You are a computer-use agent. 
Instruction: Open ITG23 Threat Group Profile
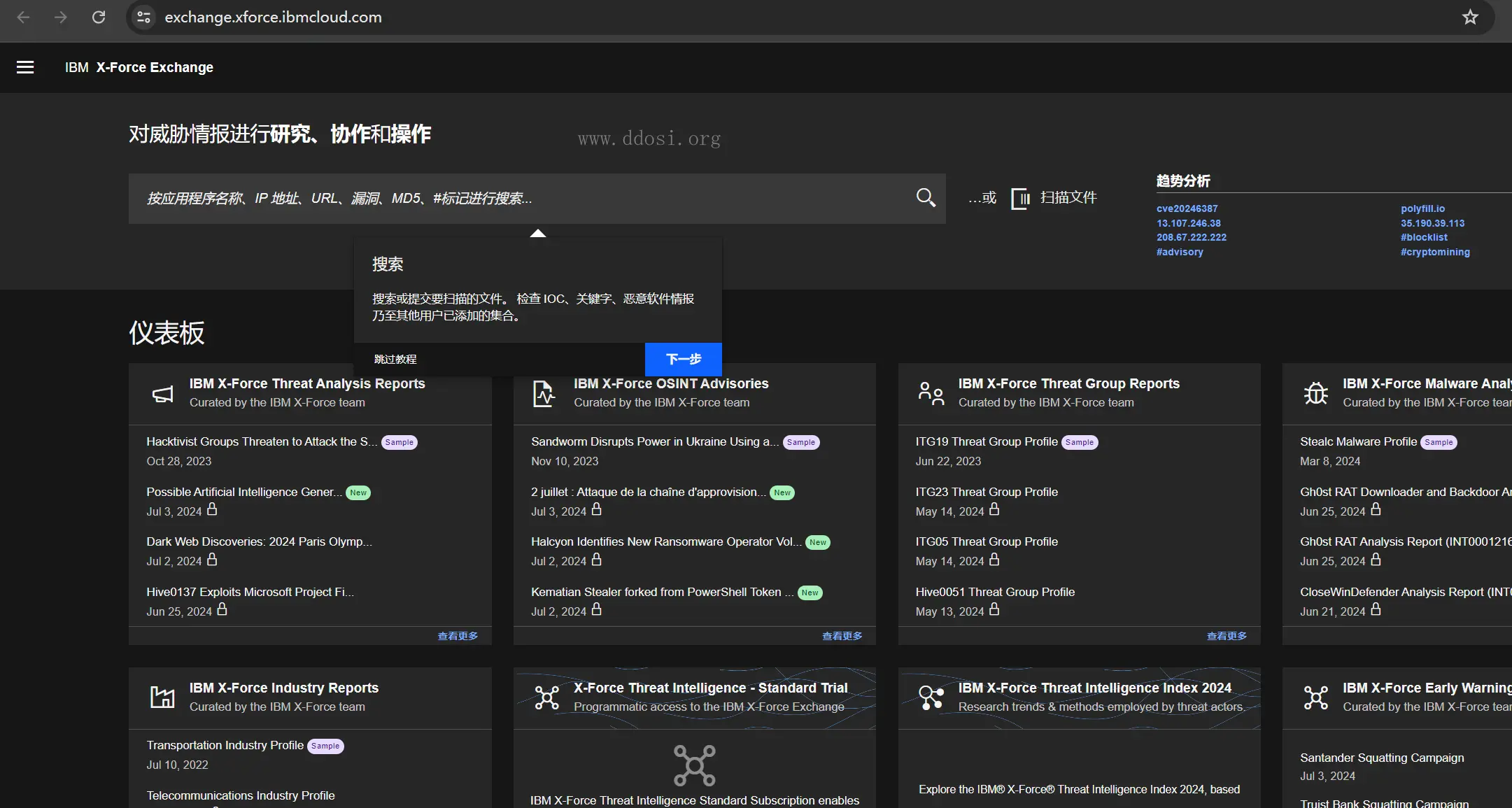point(987,492)
